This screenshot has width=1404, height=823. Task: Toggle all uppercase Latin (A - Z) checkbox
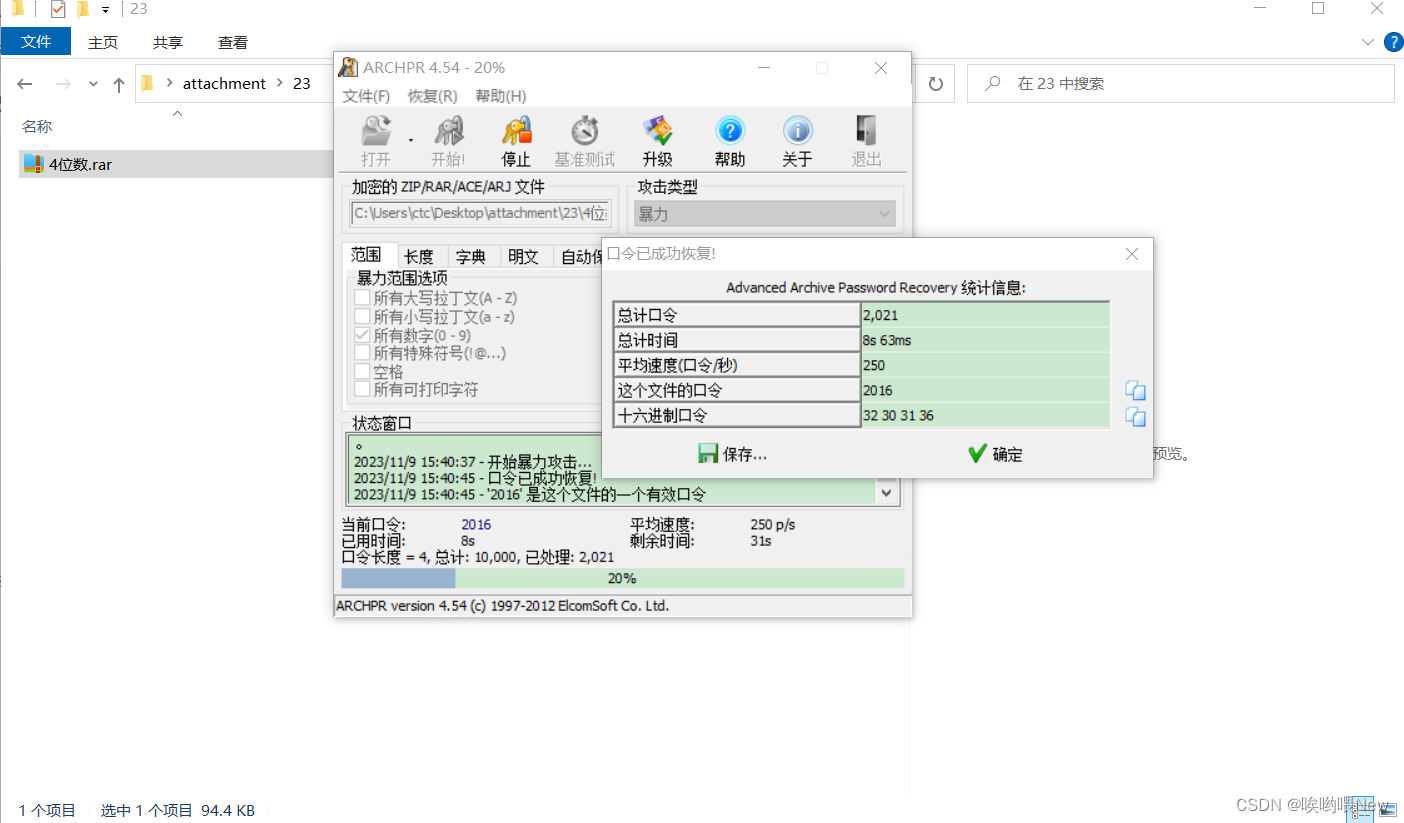(x=363, y=298)
